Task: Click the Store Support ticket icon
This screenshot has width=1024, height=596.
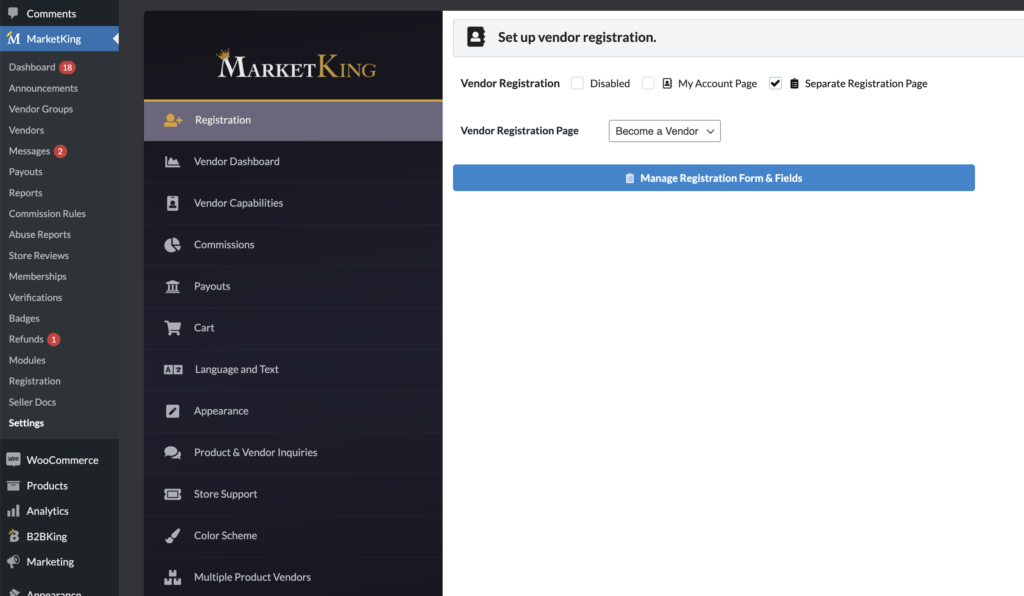Action: point(172,494)
